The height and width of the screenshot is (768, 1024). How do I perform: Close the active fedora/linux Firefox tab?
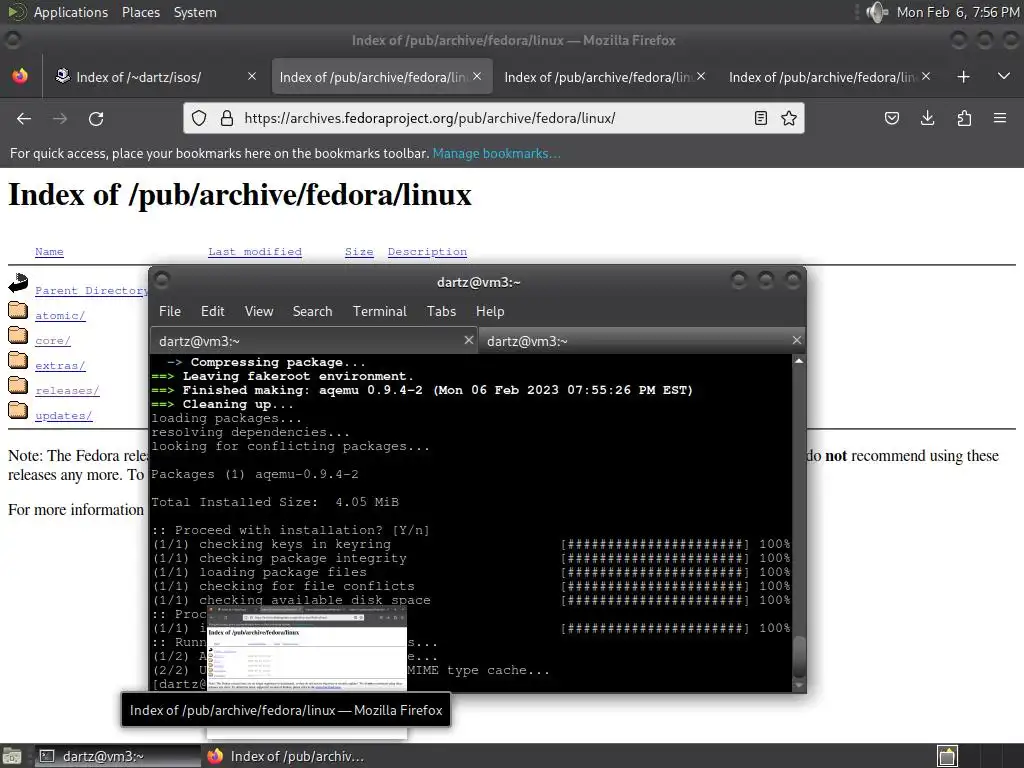click(477, 76)
